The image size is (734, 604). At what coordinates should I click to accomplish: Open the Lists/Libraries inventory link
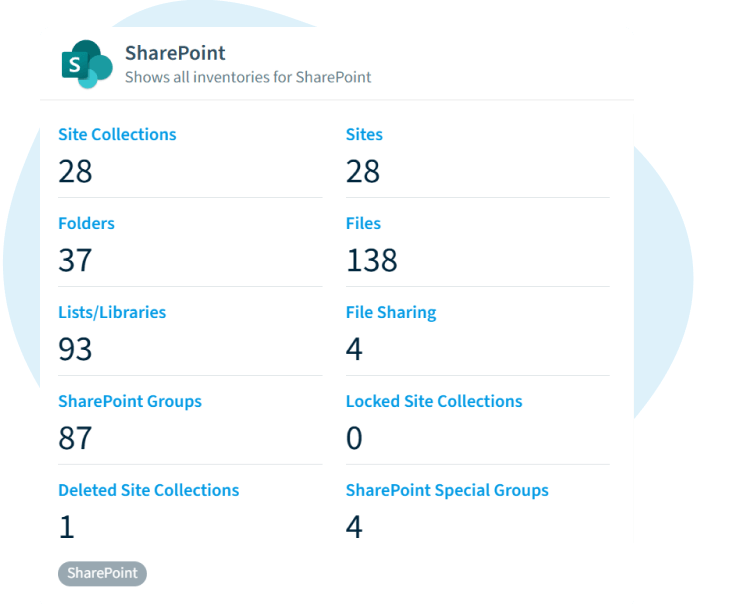click(x=112, y=312)
